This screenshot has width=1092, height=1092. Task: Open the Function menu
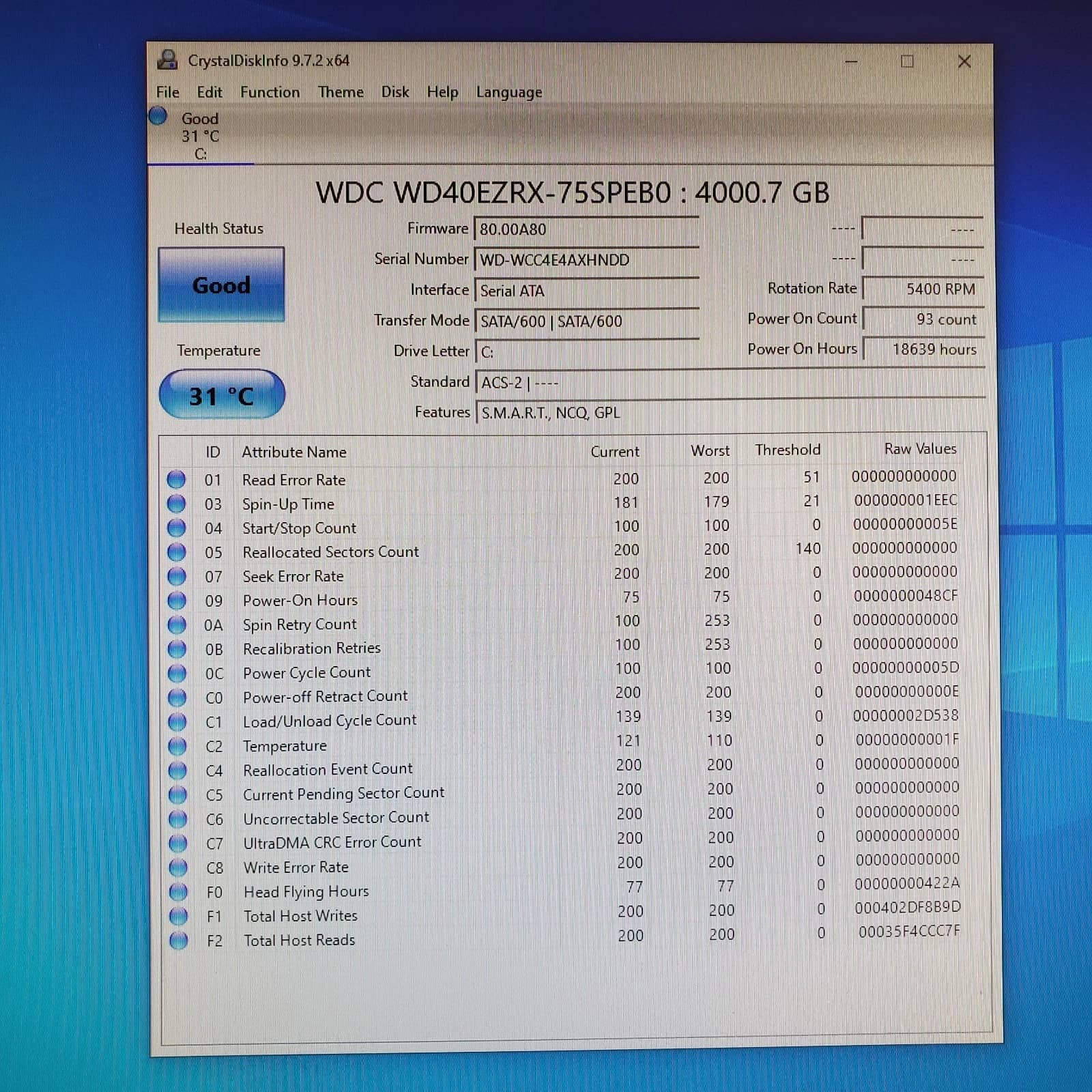[270, 92]
